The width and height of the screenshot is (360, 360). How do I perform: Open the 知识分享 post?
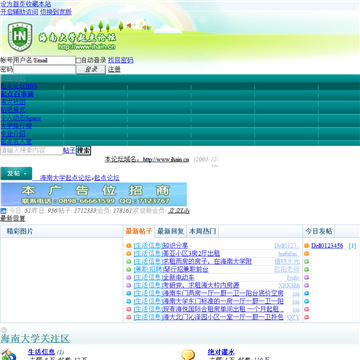175,246
